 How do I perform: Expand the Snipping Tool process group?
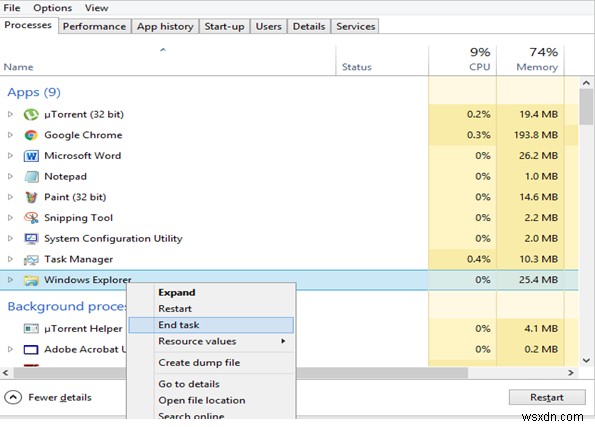10,218
